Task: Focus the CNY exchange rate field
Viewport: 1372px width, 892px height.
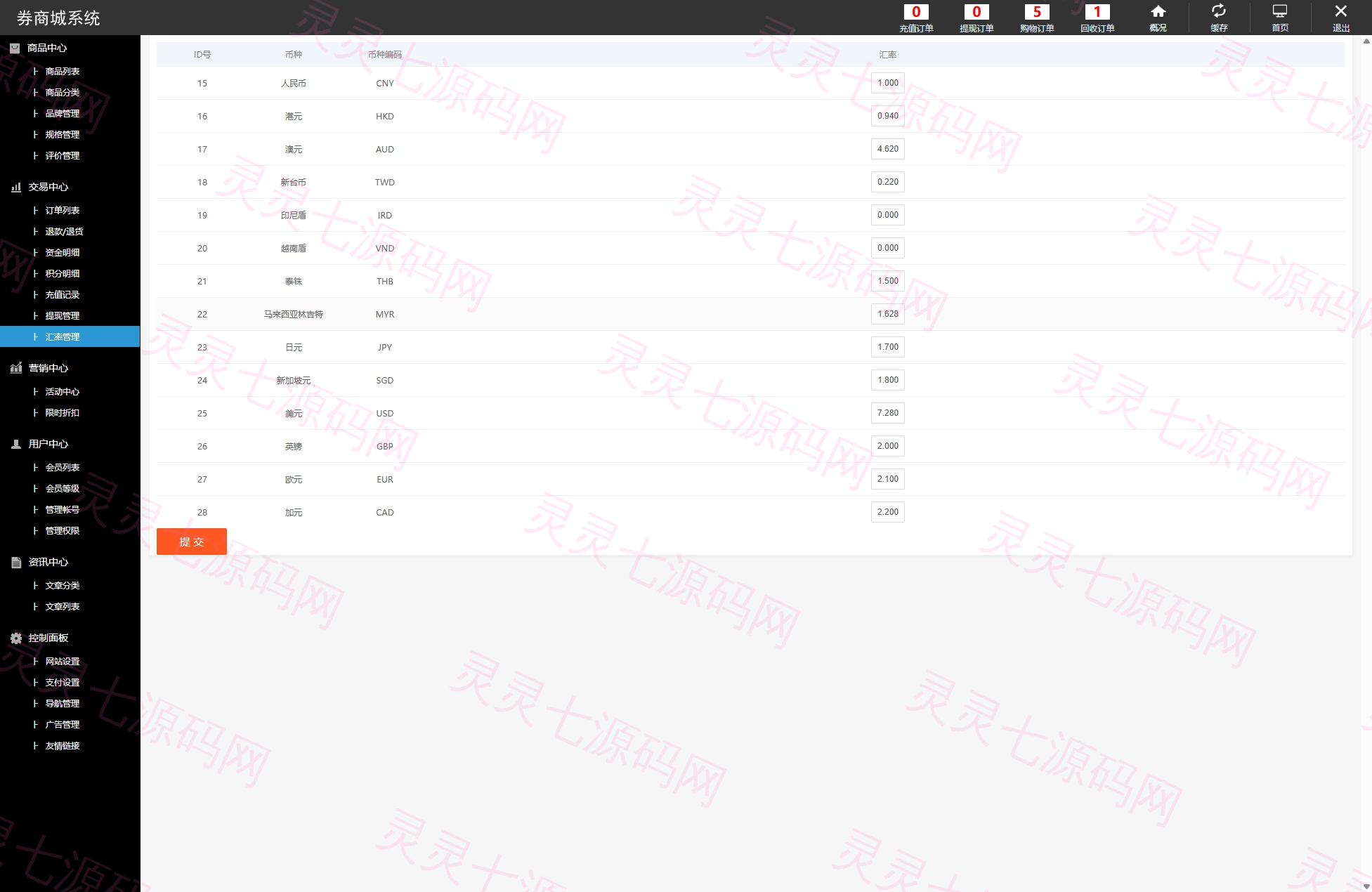Action: [x=888, y=83]
